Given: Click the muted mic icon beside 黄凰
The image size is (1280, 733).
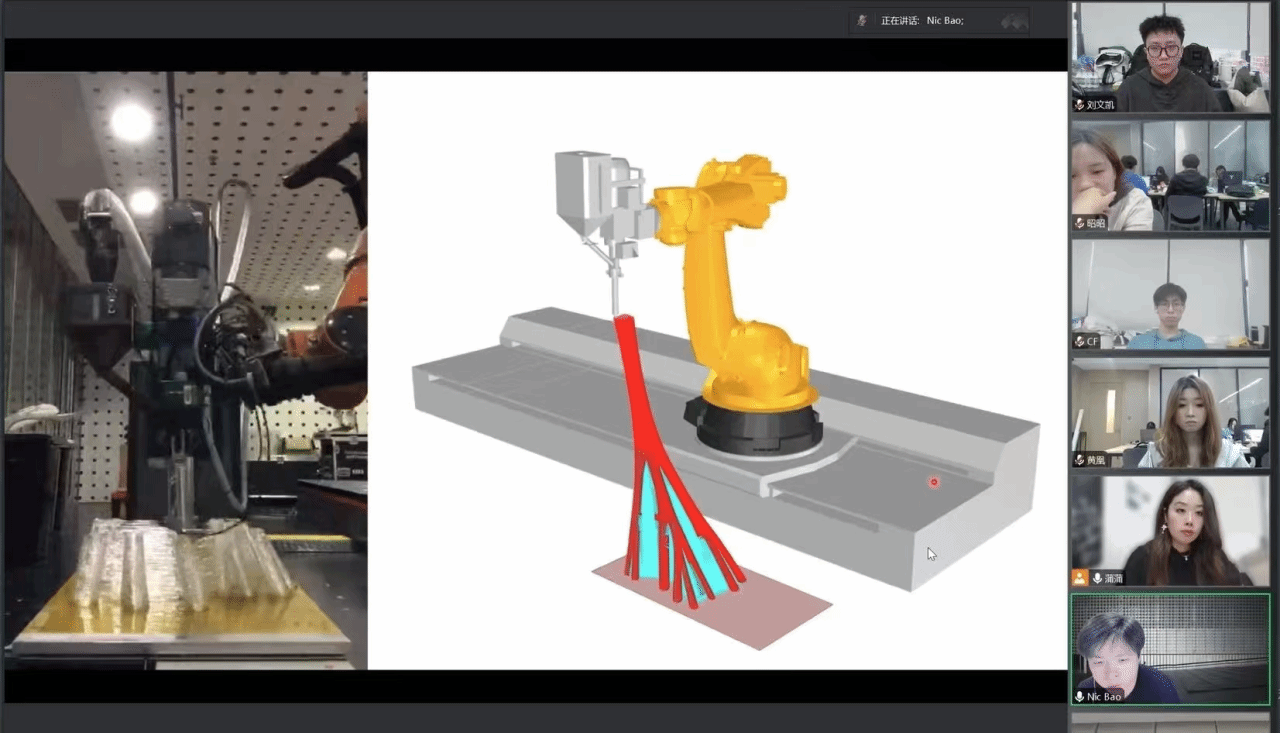Looking at the screenshot, I should click(x=1080, y=460).
